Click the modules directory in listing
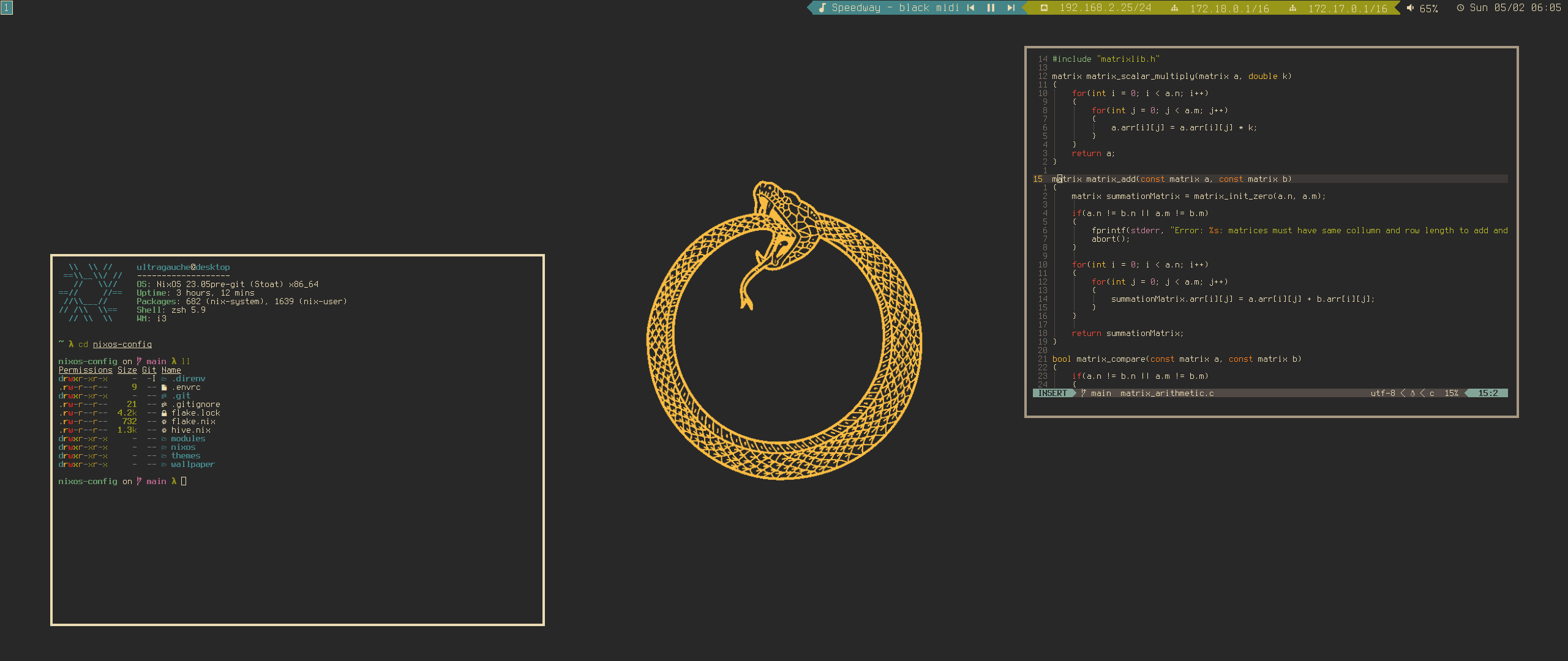 coord(188,439)
